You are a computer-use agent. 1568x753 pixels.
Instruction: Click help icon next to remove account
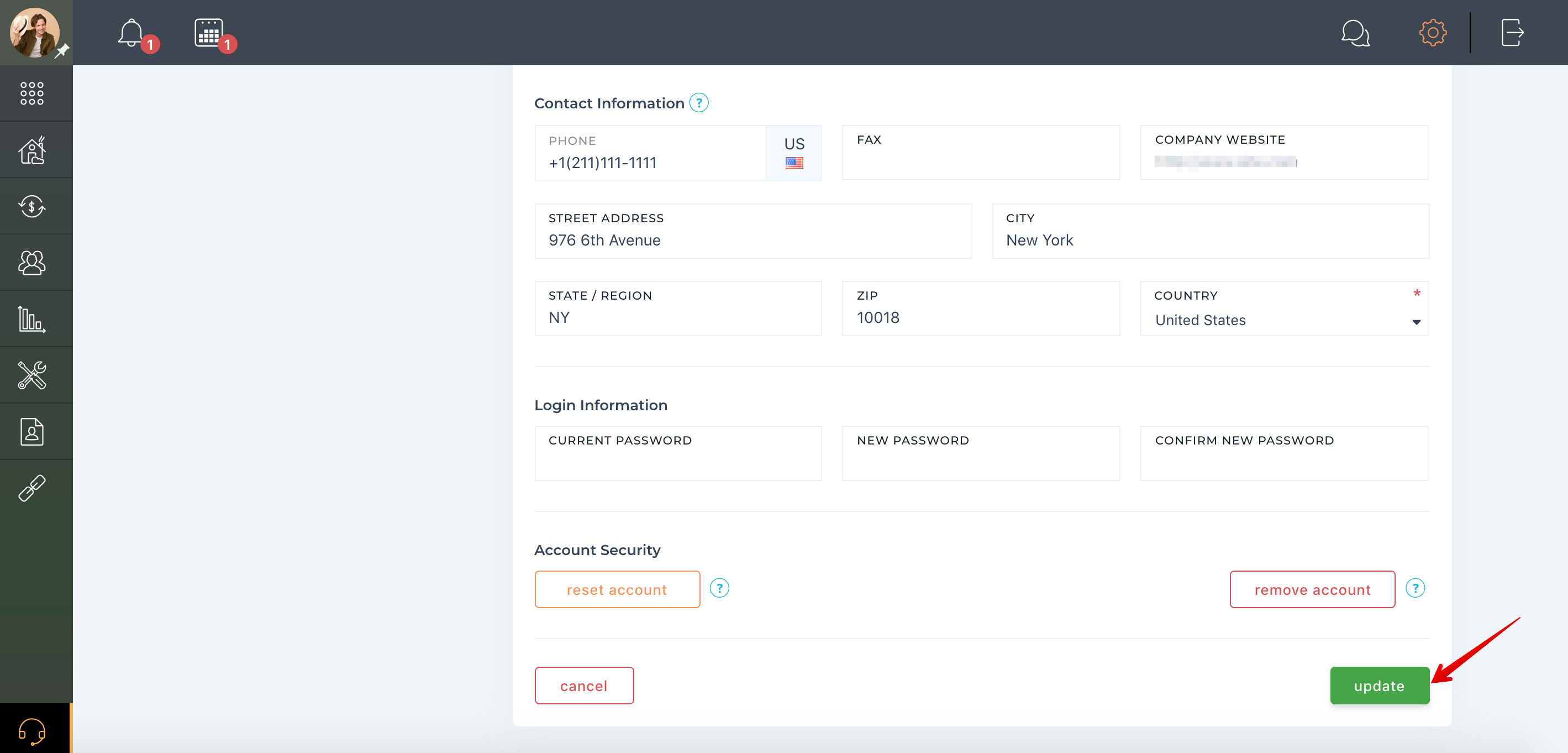pyautogui.click(x=1414, y=588)
